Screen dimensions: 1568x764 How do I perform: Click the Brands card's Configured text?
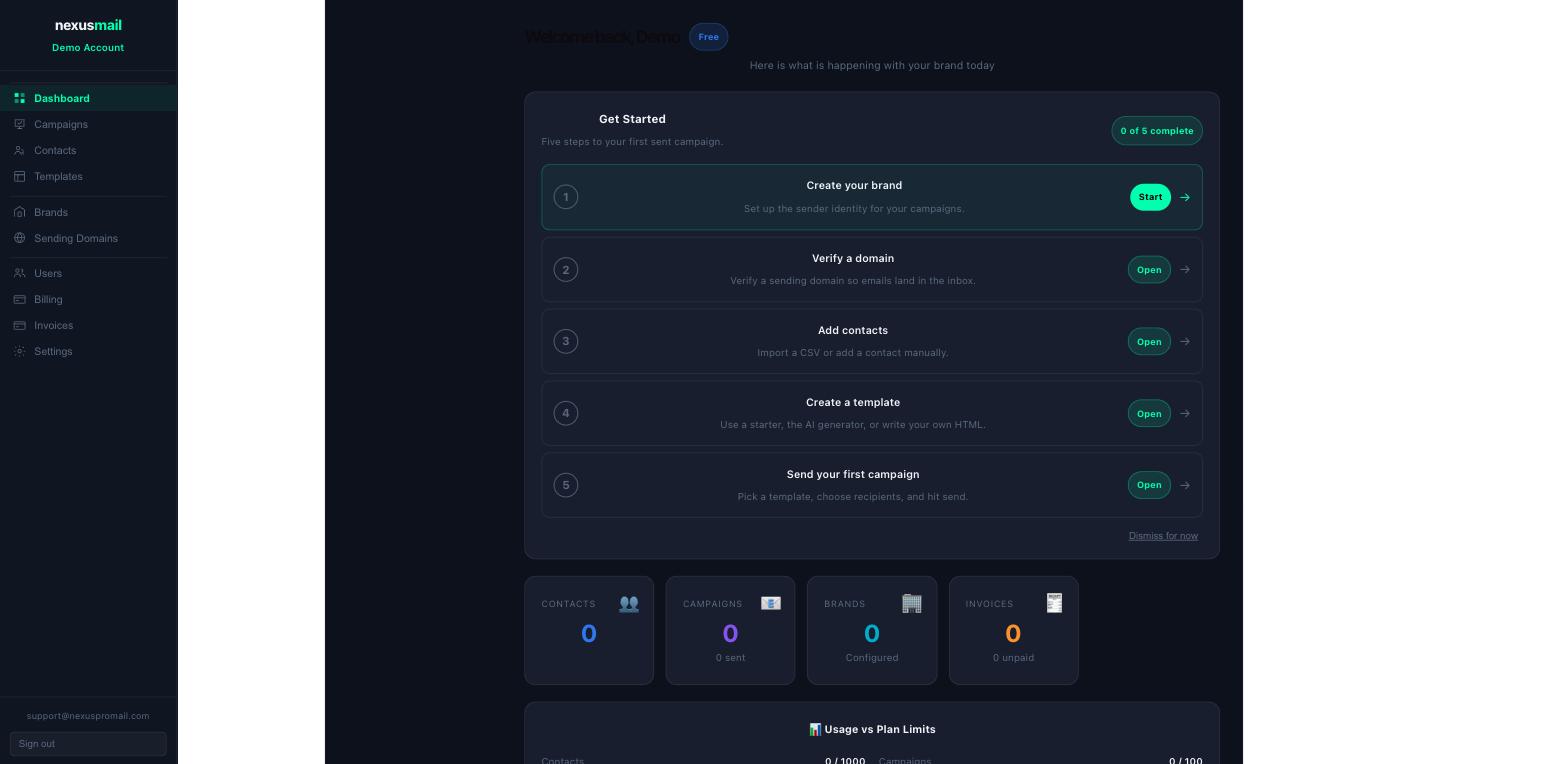(x=872, y=658)
